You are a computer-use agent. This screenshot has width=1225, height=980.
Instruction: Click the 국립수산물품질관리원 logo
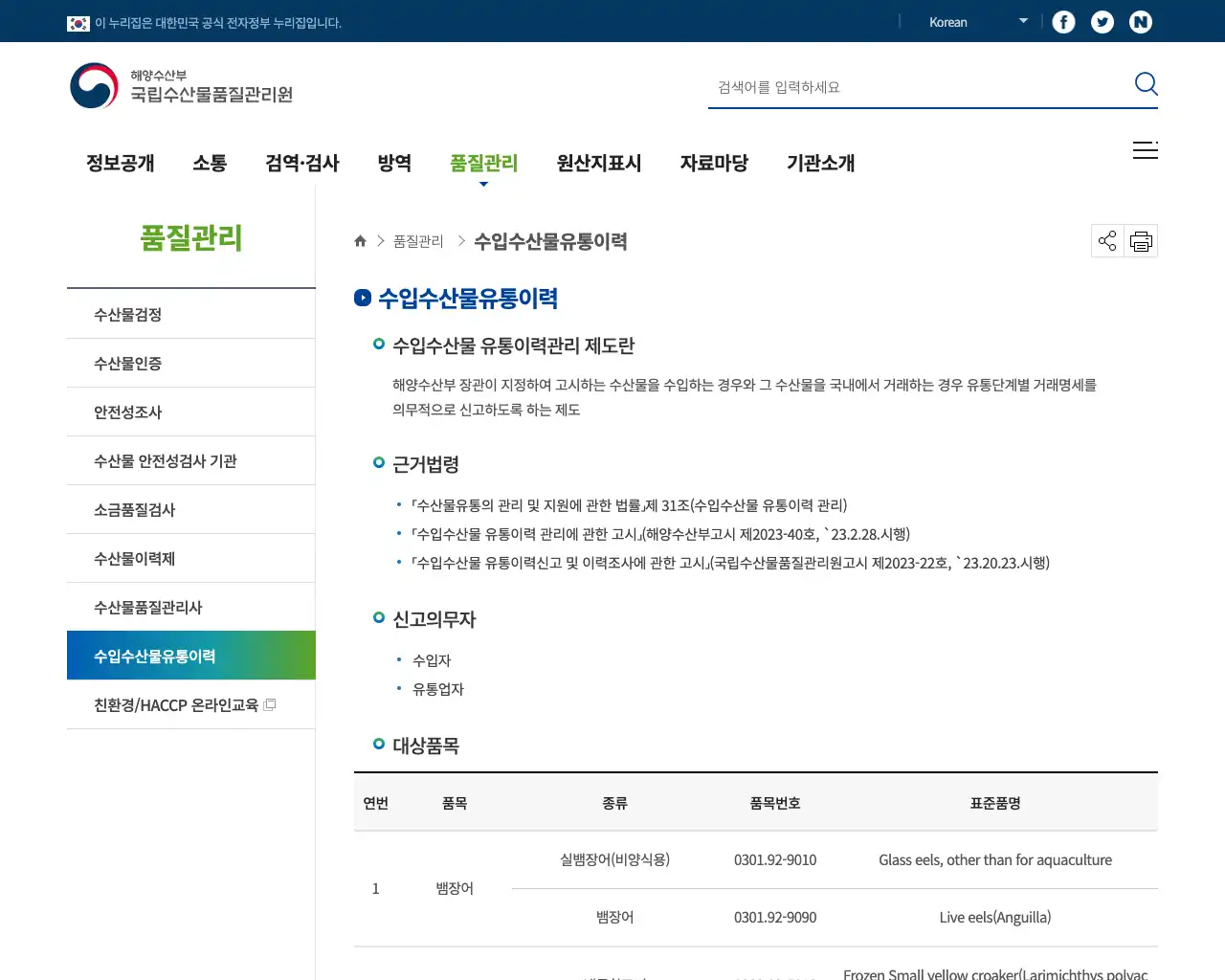coord(182,86)
